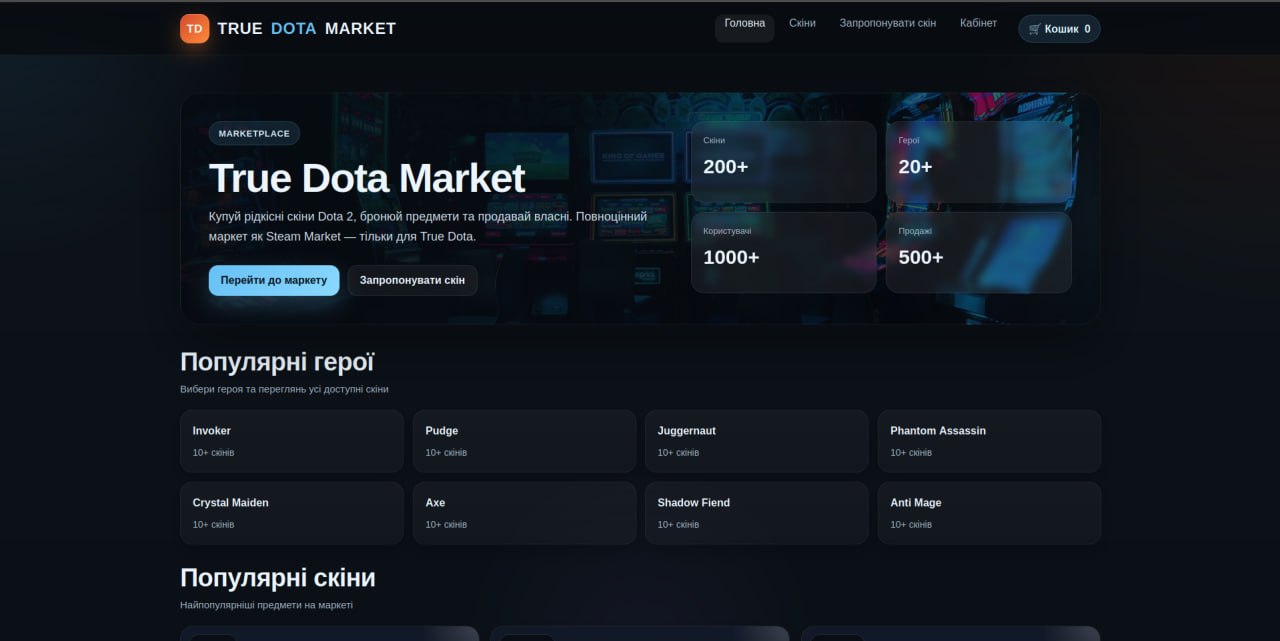Click the True Dota Market hero heading

click(367, 179)
